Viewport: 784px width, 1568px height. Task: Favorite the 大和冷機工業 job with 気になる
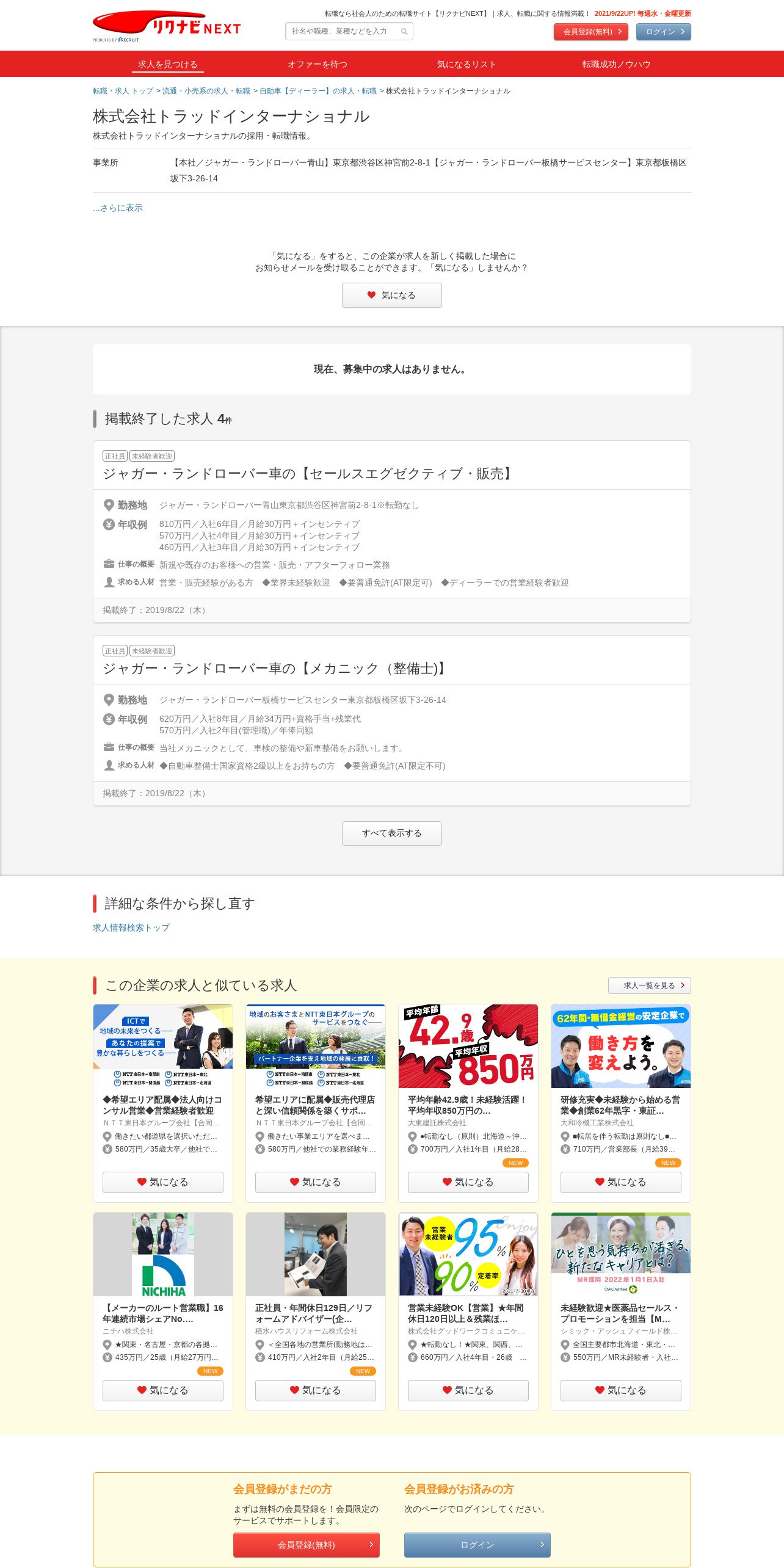point(621,1182)
